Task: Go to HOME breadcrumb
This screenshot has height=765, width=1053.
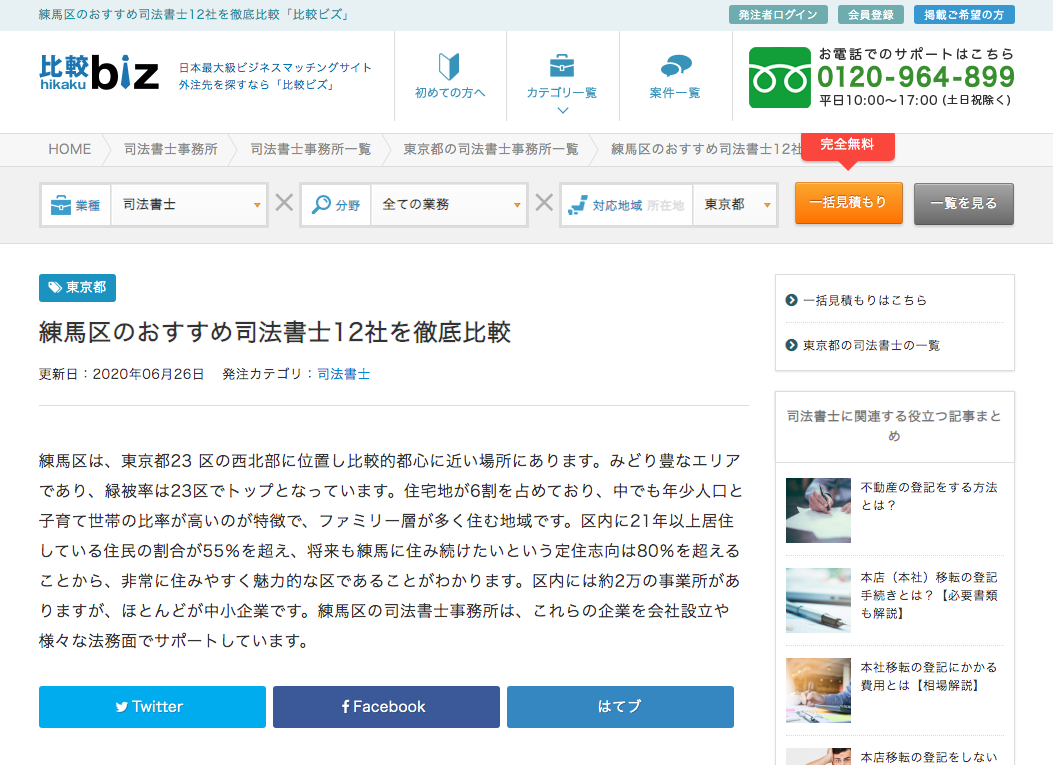Action: point(70,149)
